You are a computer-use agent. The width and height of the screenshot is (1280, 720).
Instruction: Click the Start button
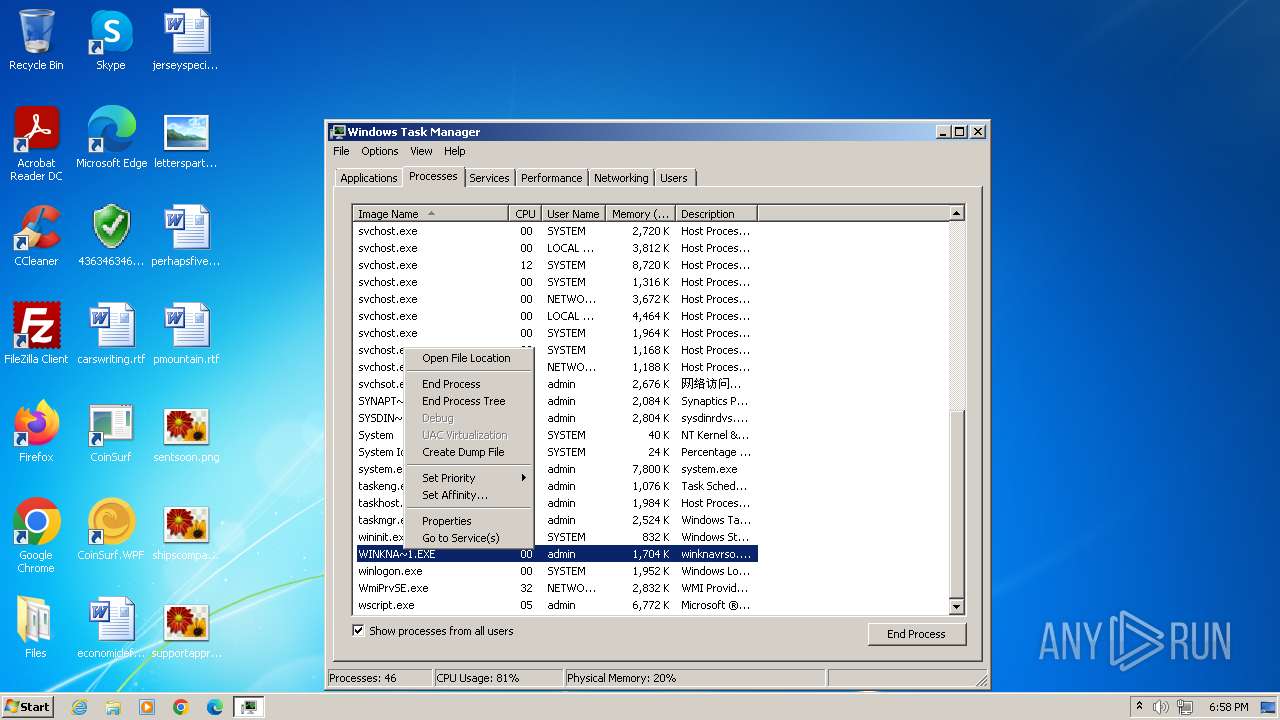(28, 707)
